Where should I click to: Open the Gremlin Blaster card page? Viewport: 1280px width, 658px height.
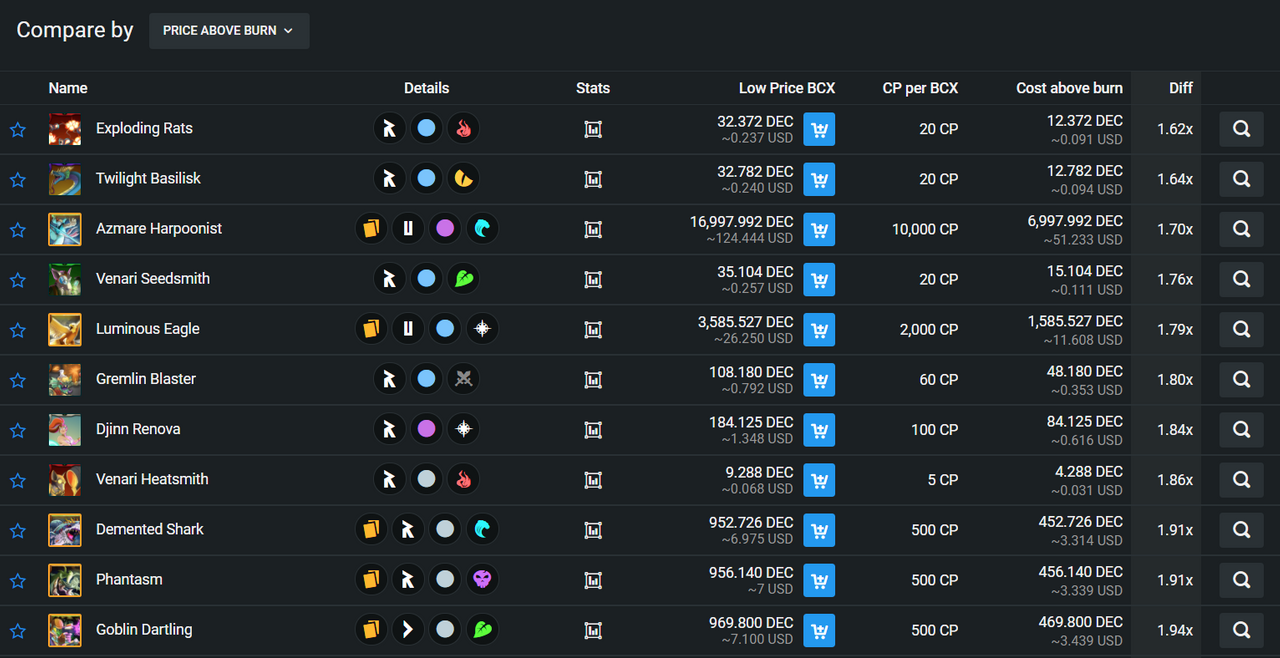click(x=146, y=378)
